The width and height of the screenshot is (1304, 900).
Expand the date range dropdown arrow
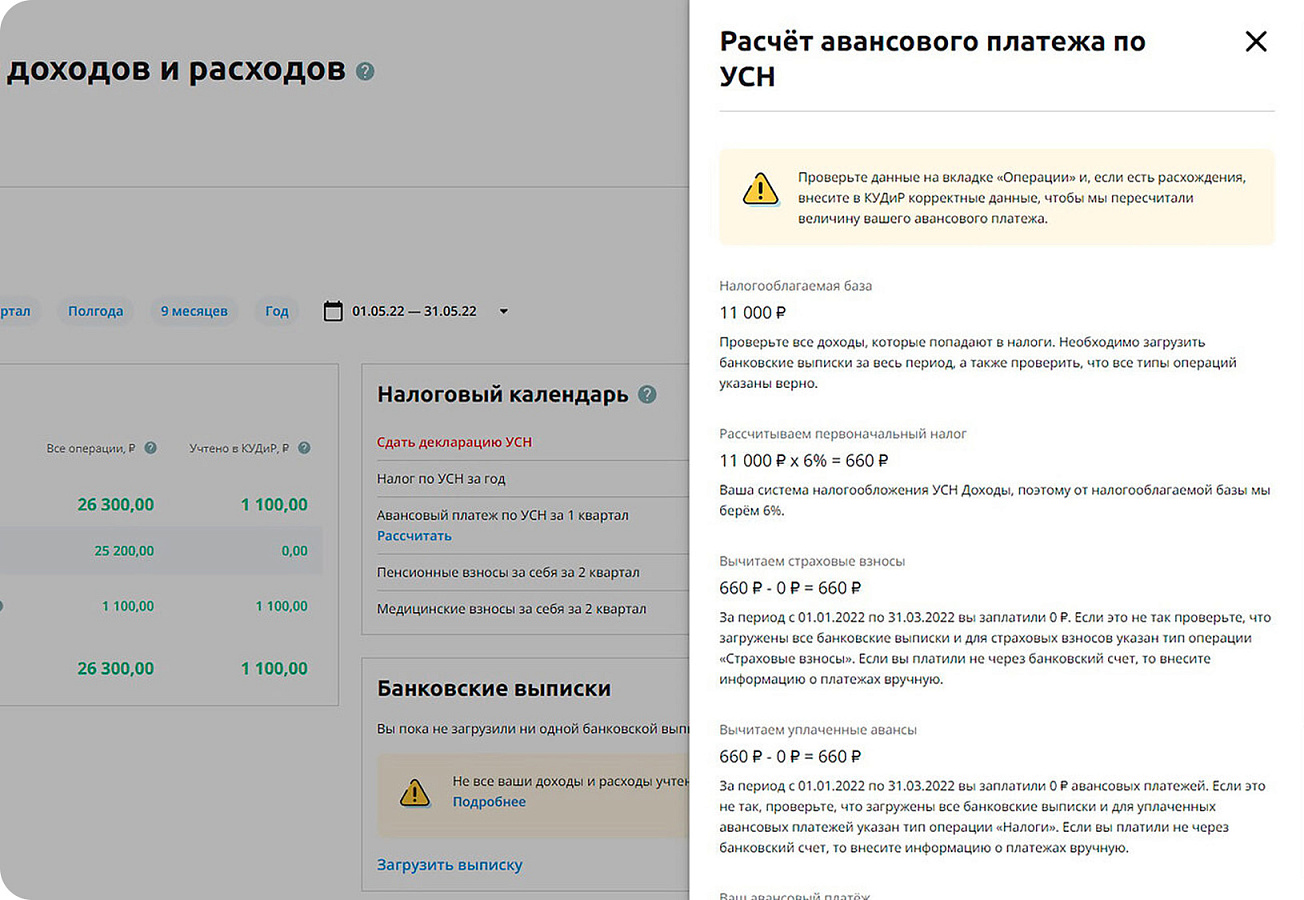504,312
